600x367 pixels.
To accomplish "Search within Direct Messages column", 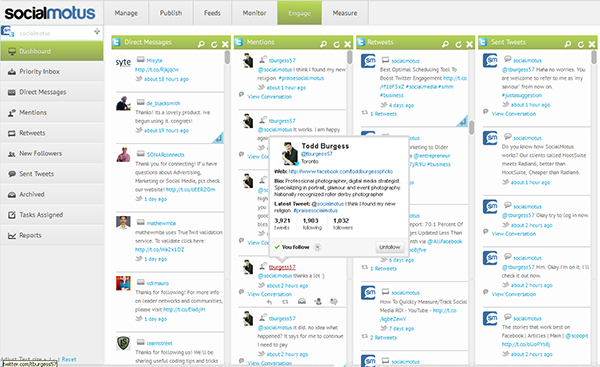I will [201, 44].
